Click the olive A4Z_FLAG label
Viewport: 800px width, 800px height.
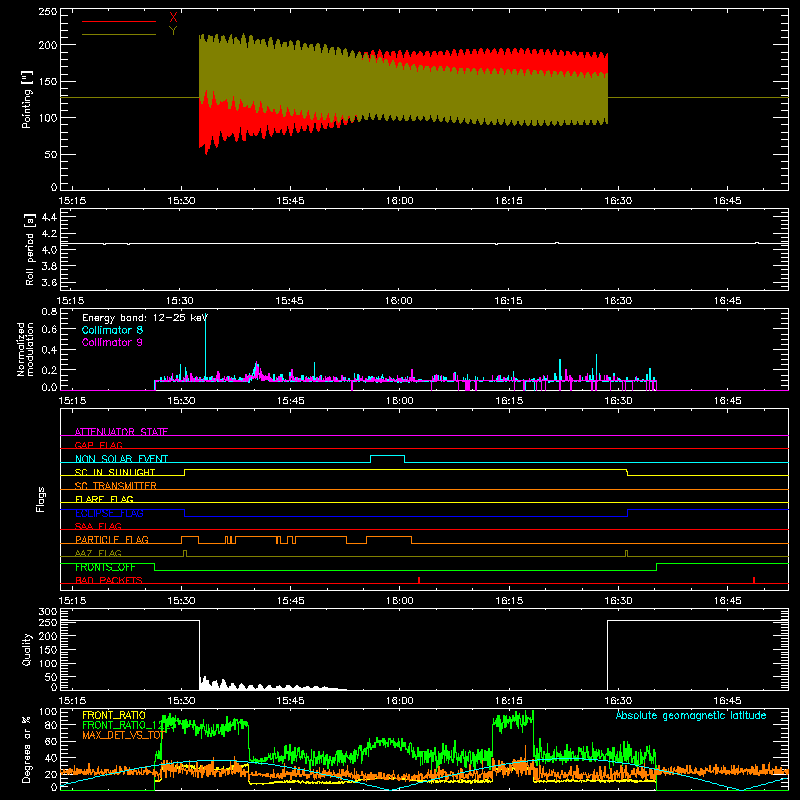point(98,553)
